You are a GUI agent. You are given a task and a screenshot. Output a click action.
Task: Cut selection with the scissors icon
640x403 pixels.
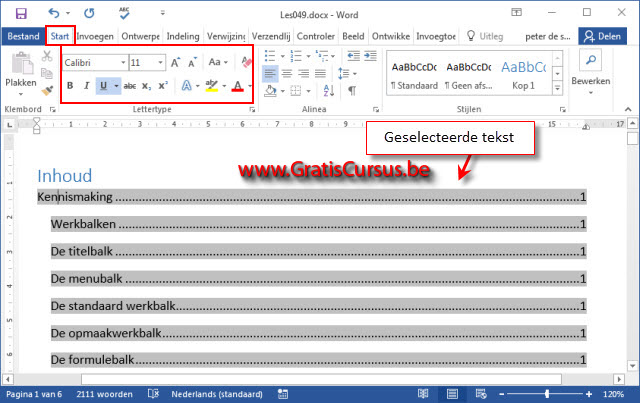[47, 56]
